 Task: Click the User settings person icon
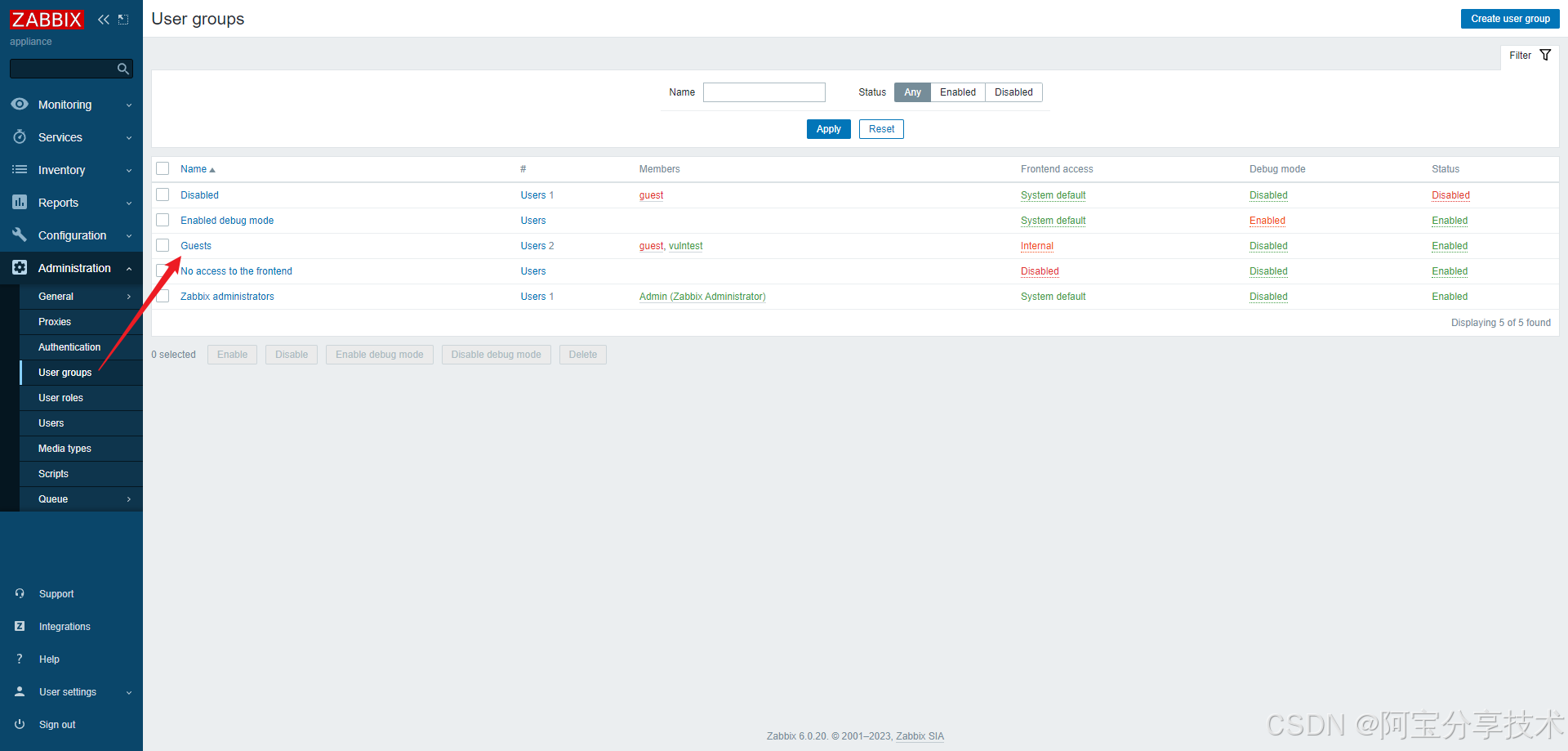click(x=20, y=692)
